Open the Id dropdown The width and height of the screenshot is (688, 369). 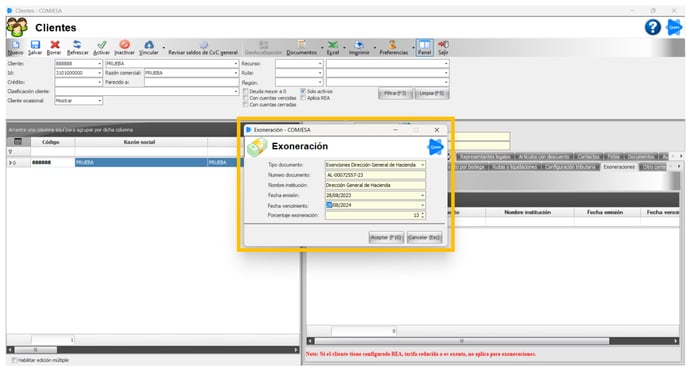tap(100, 73)
